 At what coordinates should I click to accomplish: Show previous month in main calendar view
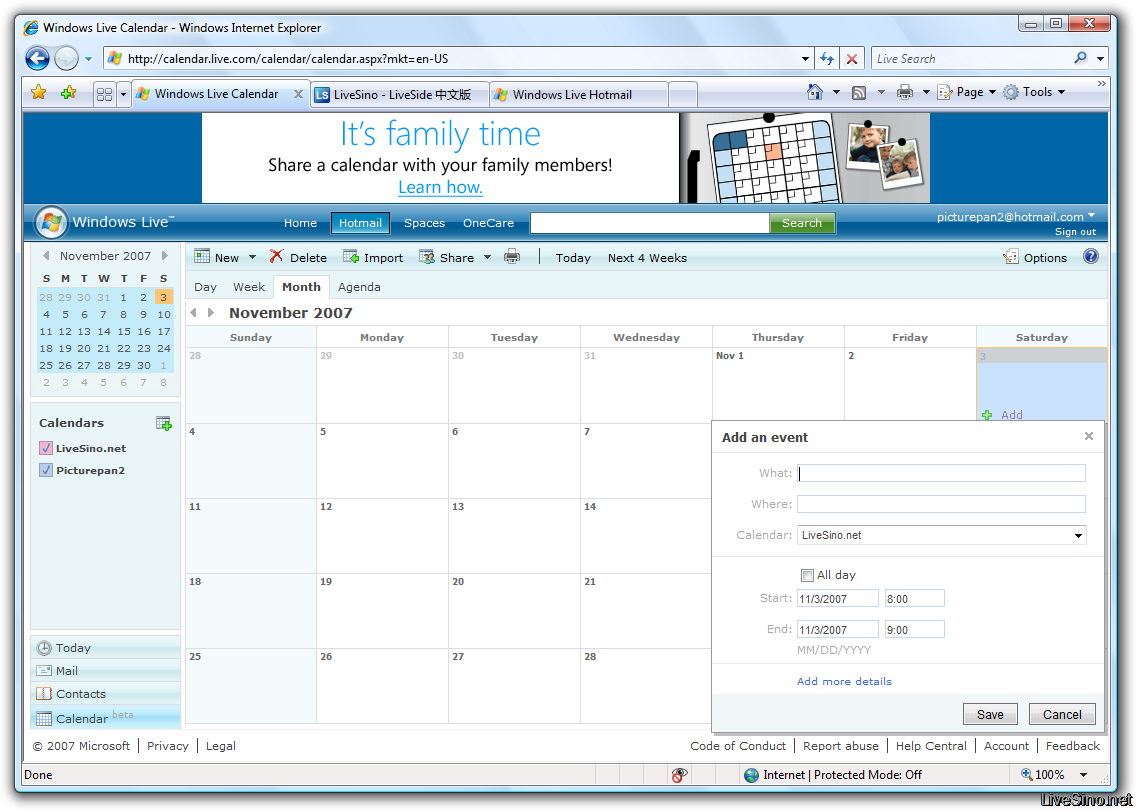(x=193, y=312)
